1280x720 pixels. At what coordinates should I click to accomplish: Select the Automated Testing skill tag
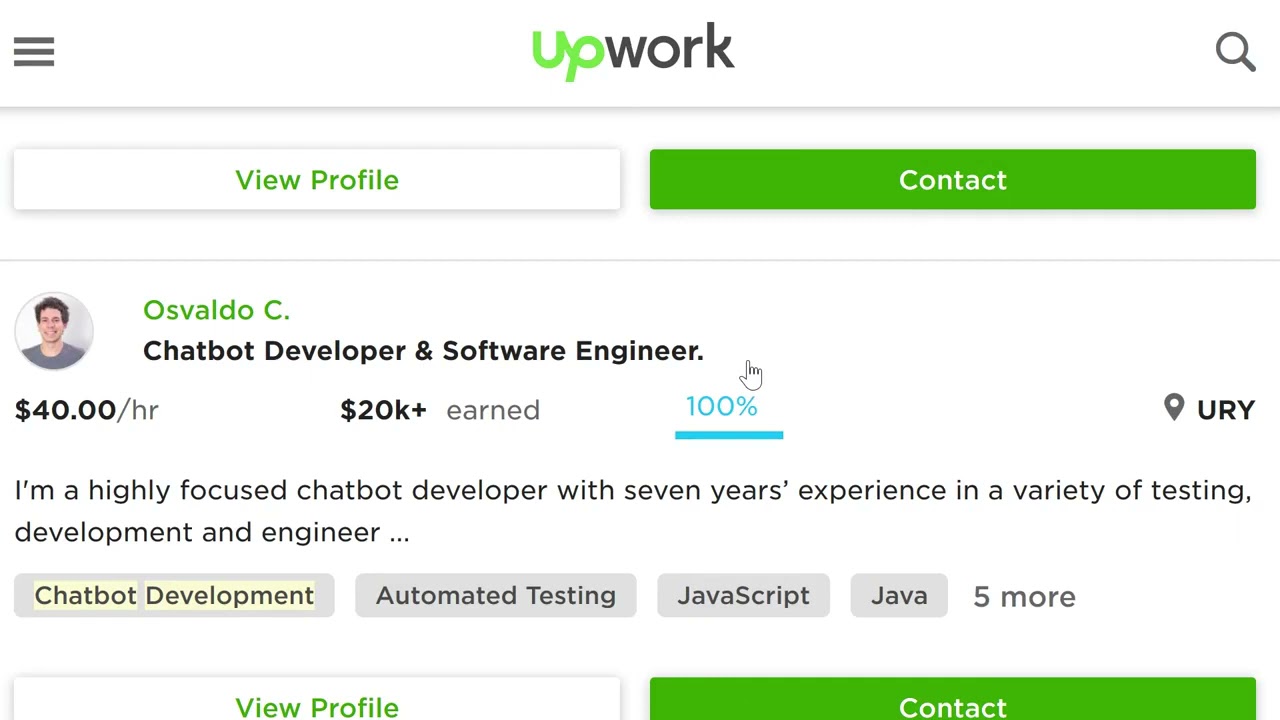point(495,596)
